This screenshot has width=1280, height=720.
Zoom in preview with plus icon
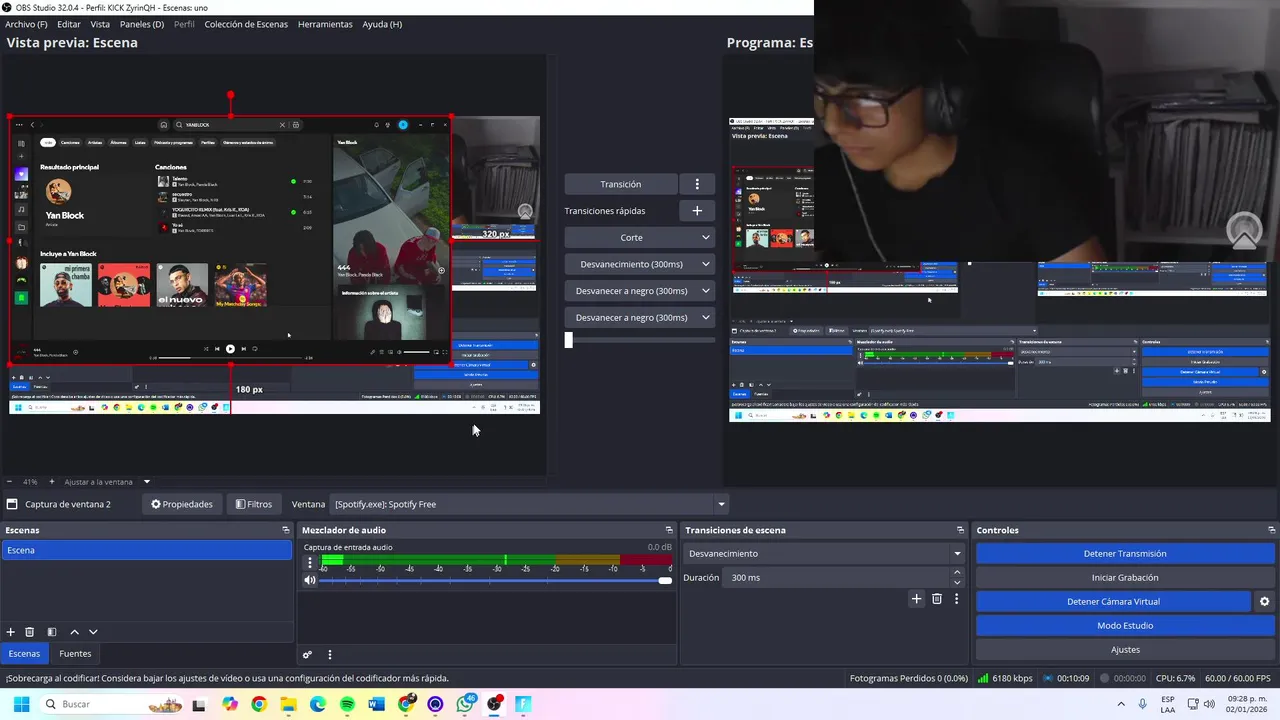click(52, 482)
